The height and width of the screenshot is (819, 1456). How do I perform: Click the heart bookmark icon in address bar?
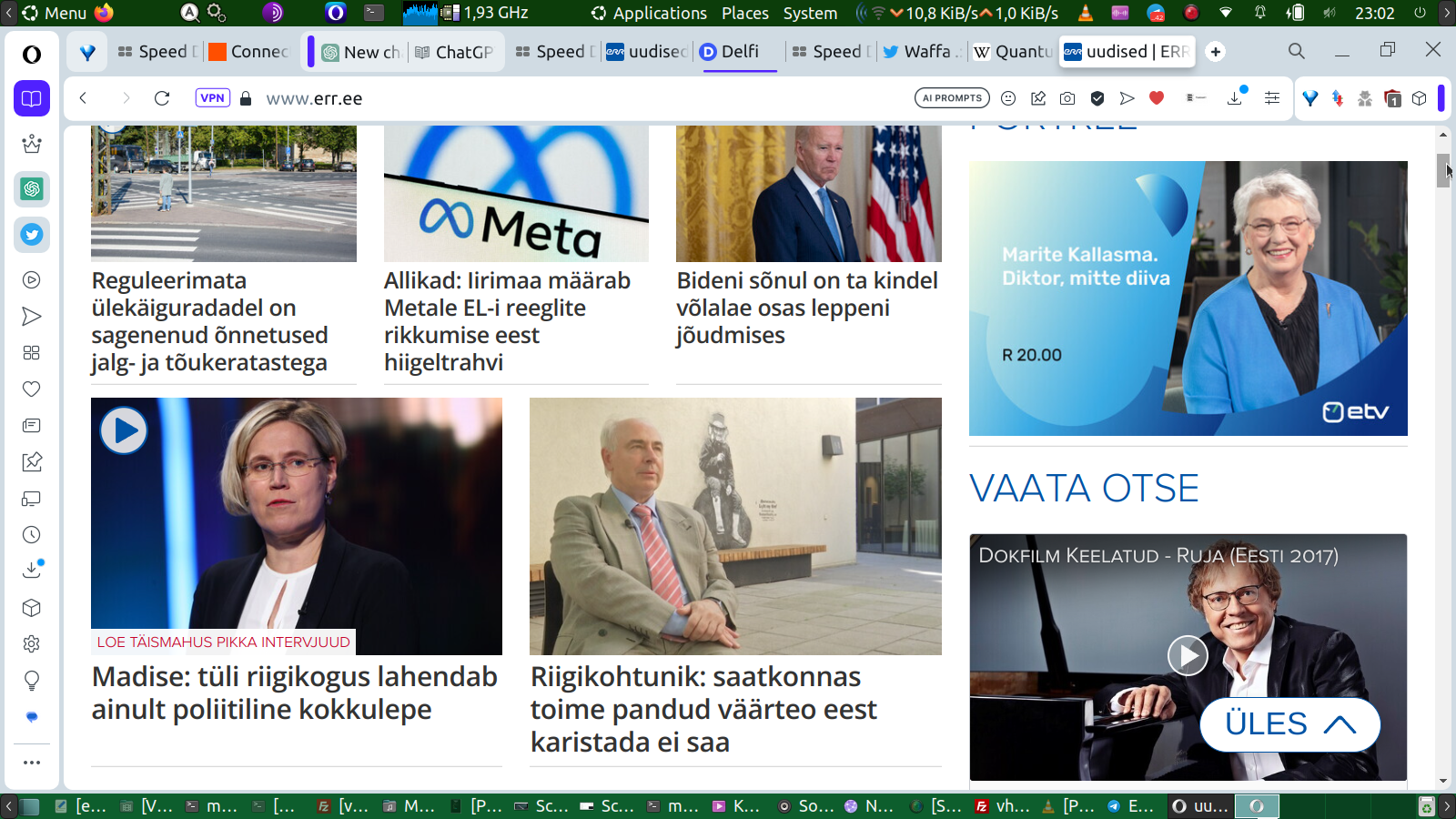(1157, 98)
